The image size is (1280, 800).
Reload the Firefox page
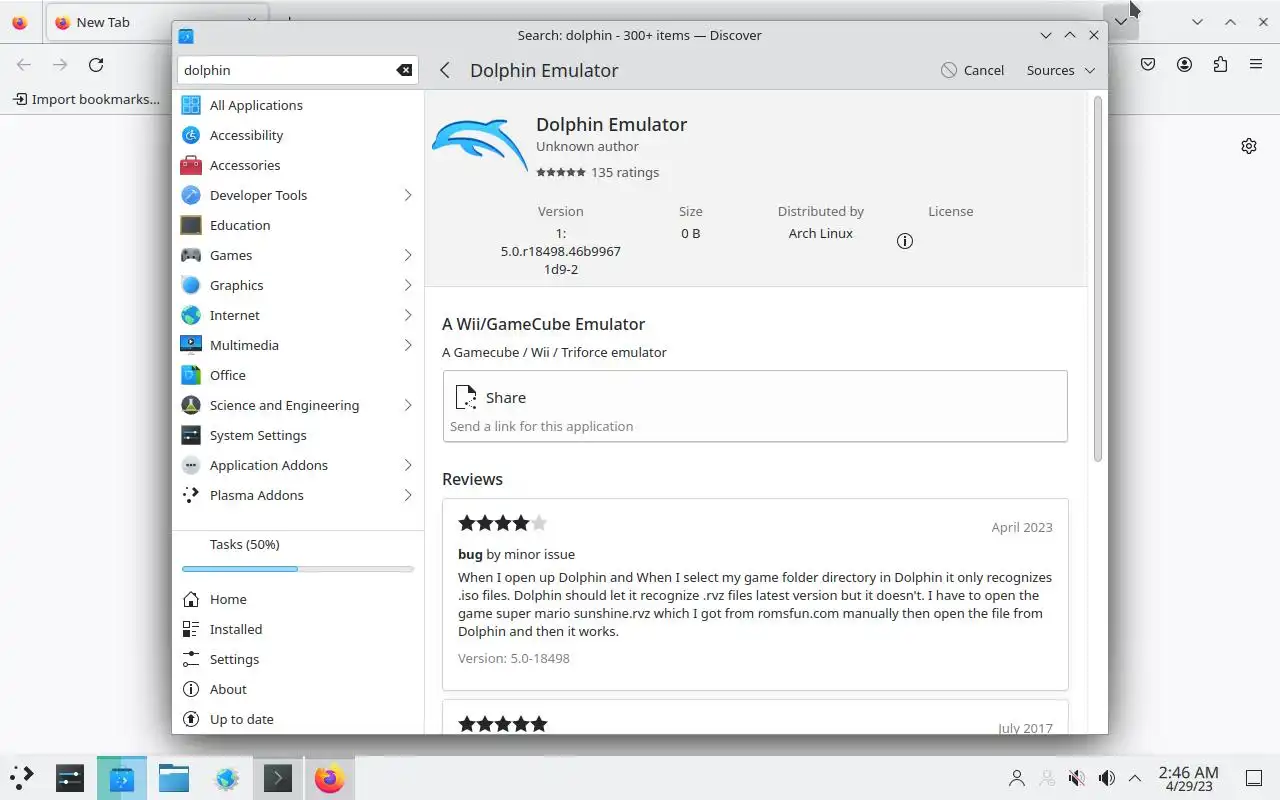[96, 65]
